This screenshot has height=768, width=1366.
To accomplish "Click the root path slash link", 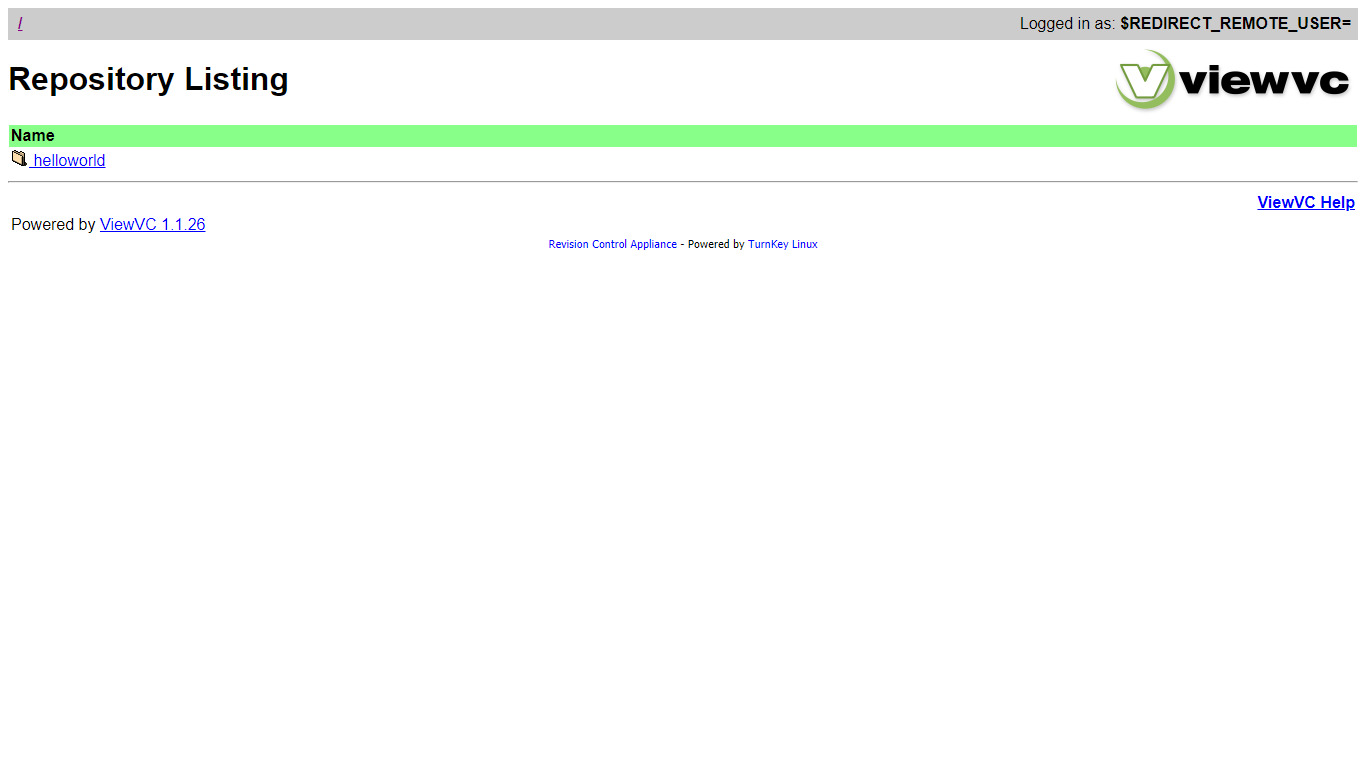I will 20,24.
